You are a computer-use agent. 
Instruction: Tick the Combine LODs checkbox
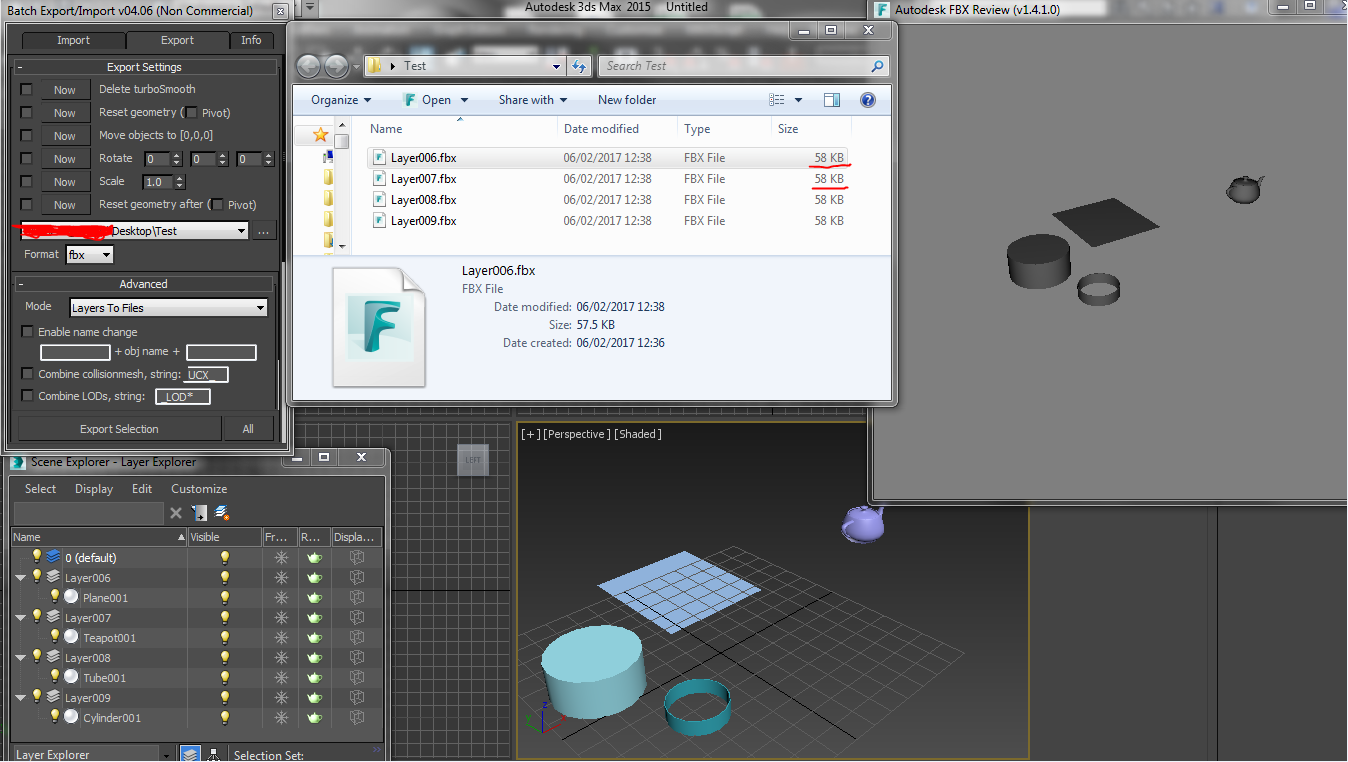point(28,396)
